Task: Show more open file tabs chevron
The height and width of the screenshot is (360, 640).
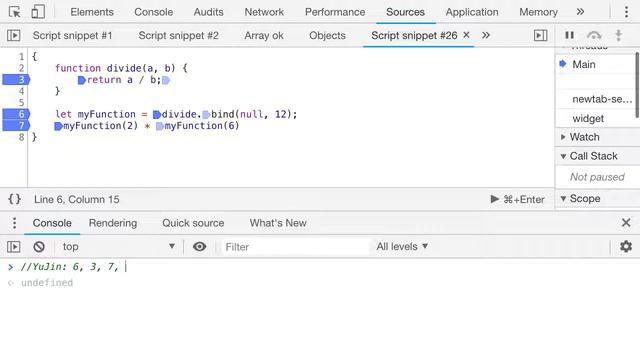Action: (486, 35)
